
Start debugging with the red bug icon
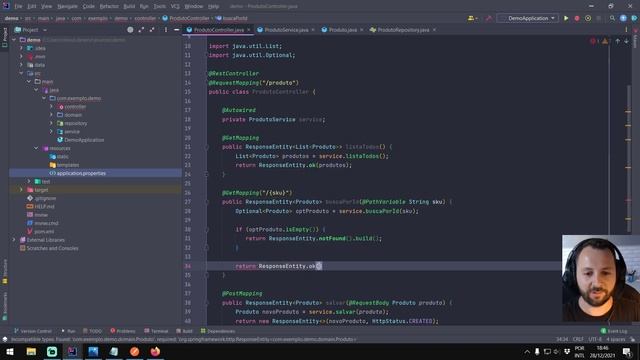pyautogui.click(x=577, y=18)
